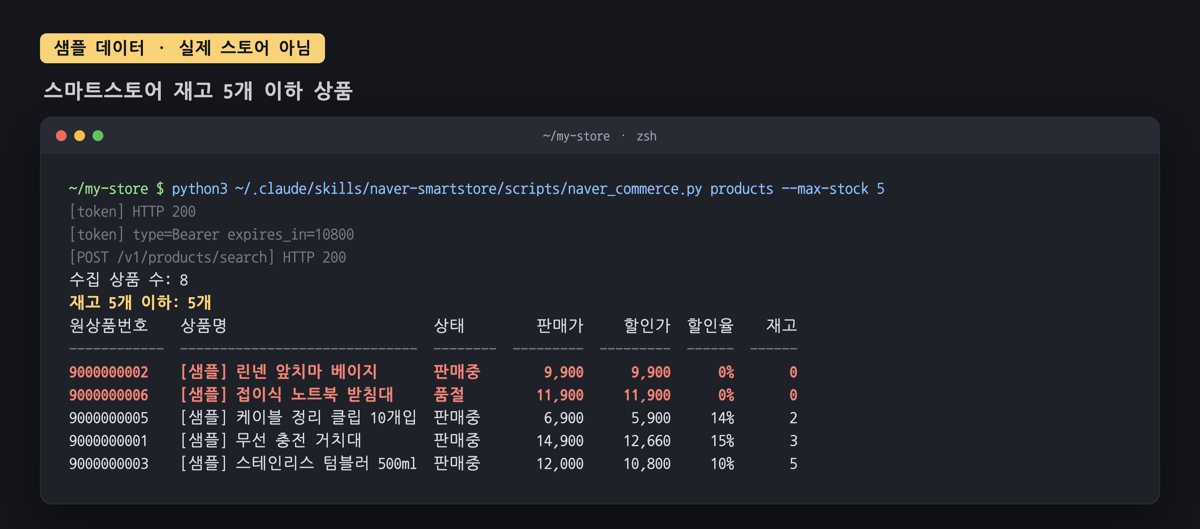Click the '재고' column header
This screenshot has width=1200, height=529.
click(782, 325)
